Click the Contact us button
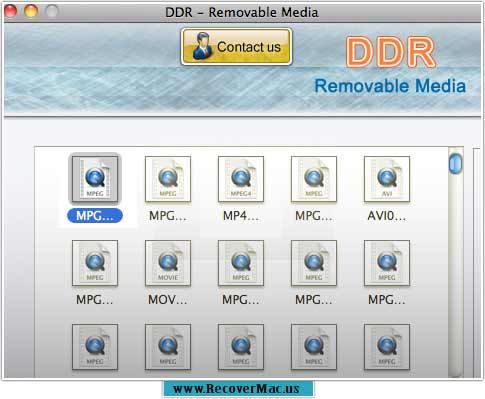 (x=236, y=47)
